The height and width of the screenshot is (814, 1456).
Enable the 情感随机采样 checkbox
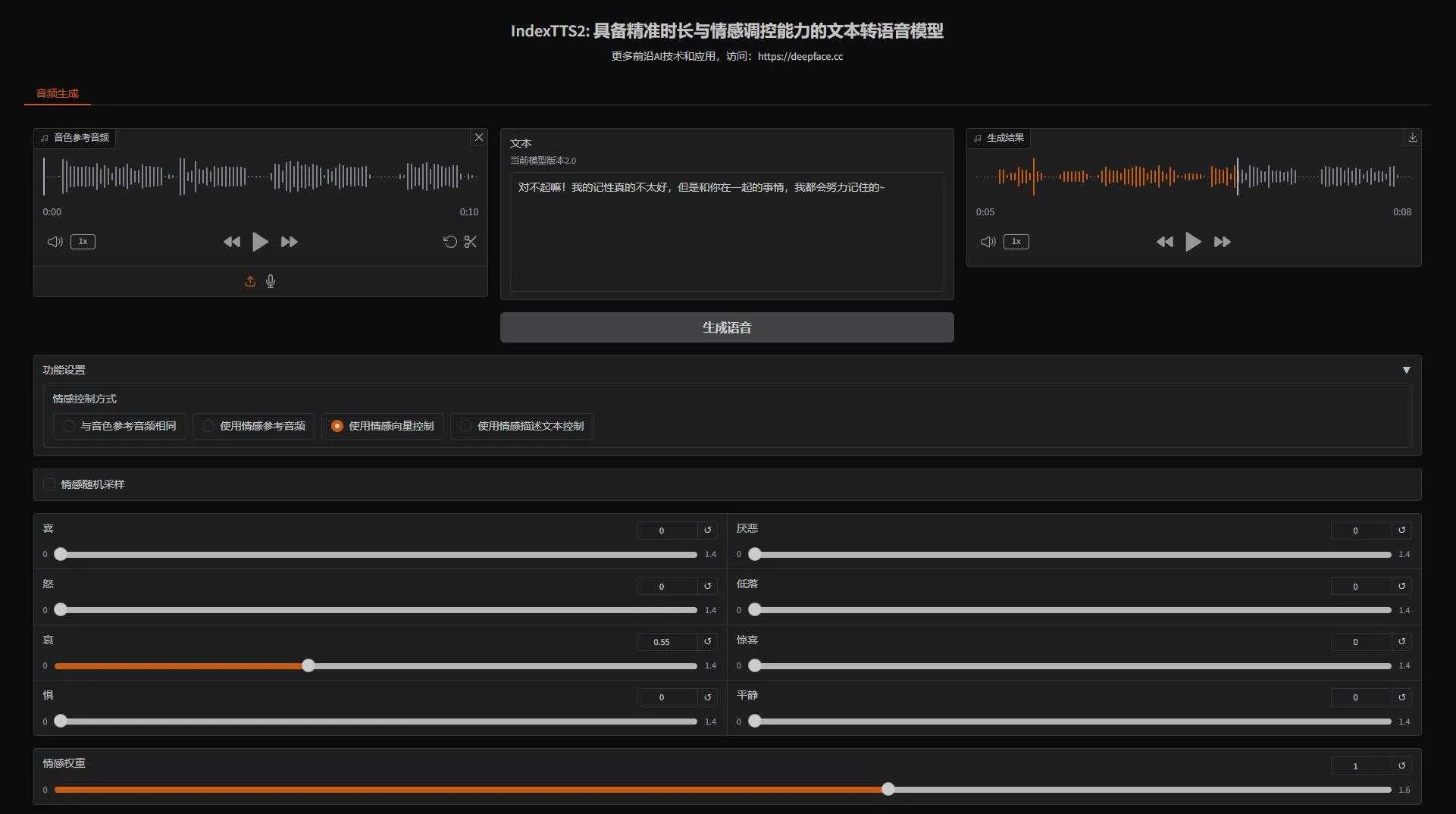pyautogui.click(x=50, y=484)
